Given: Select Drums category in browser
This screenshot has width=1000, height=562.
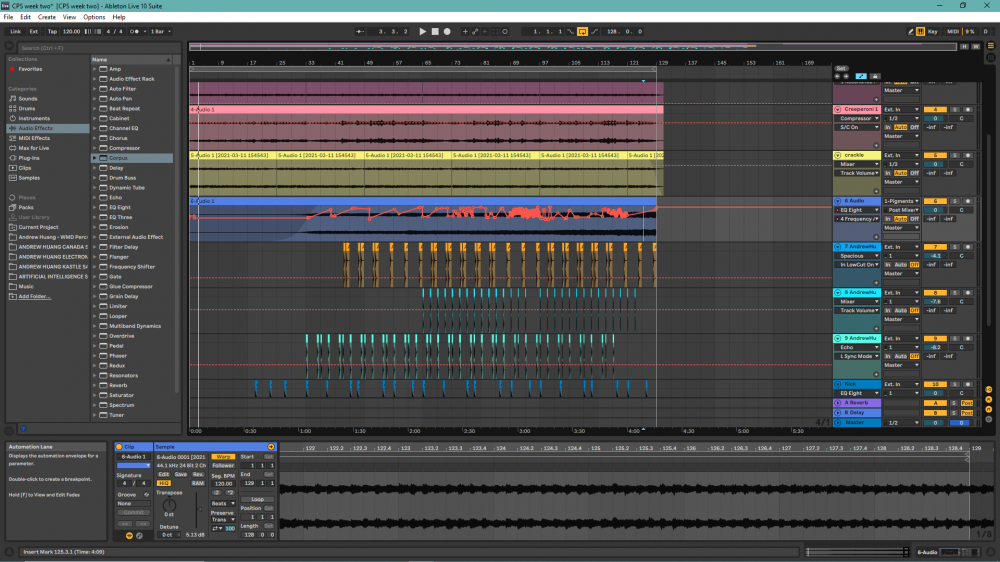Looking at the screenshot, I should pyautogui.click(x=27, y=109).
